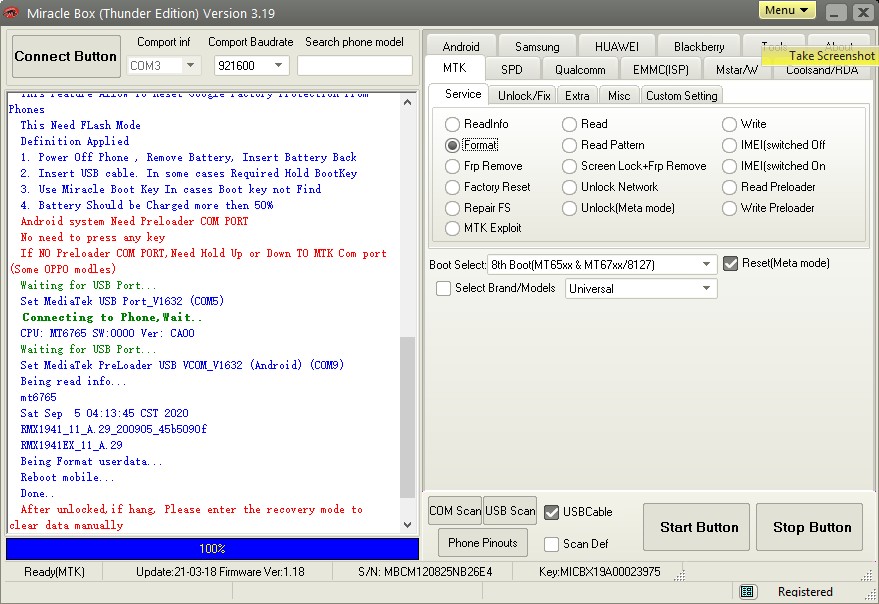The width and height of the screenshot is (879, 604).
Task: Choose Screen Lock+Frp Remove option
Action: point(569,166)
